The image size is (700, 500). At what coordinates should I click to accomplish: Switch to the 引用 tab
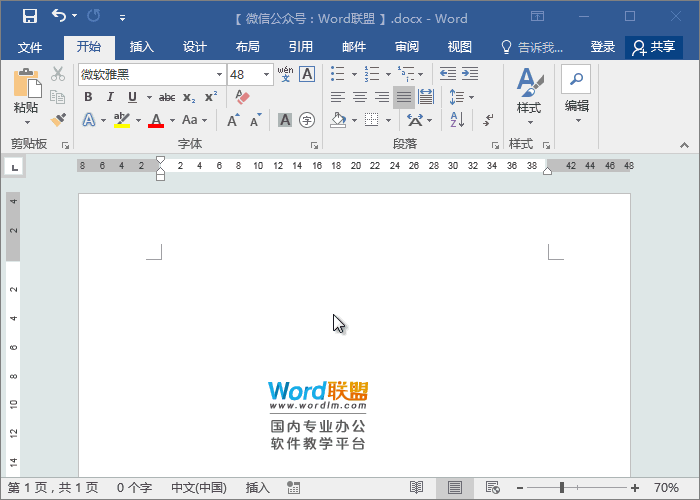point(300,47)
